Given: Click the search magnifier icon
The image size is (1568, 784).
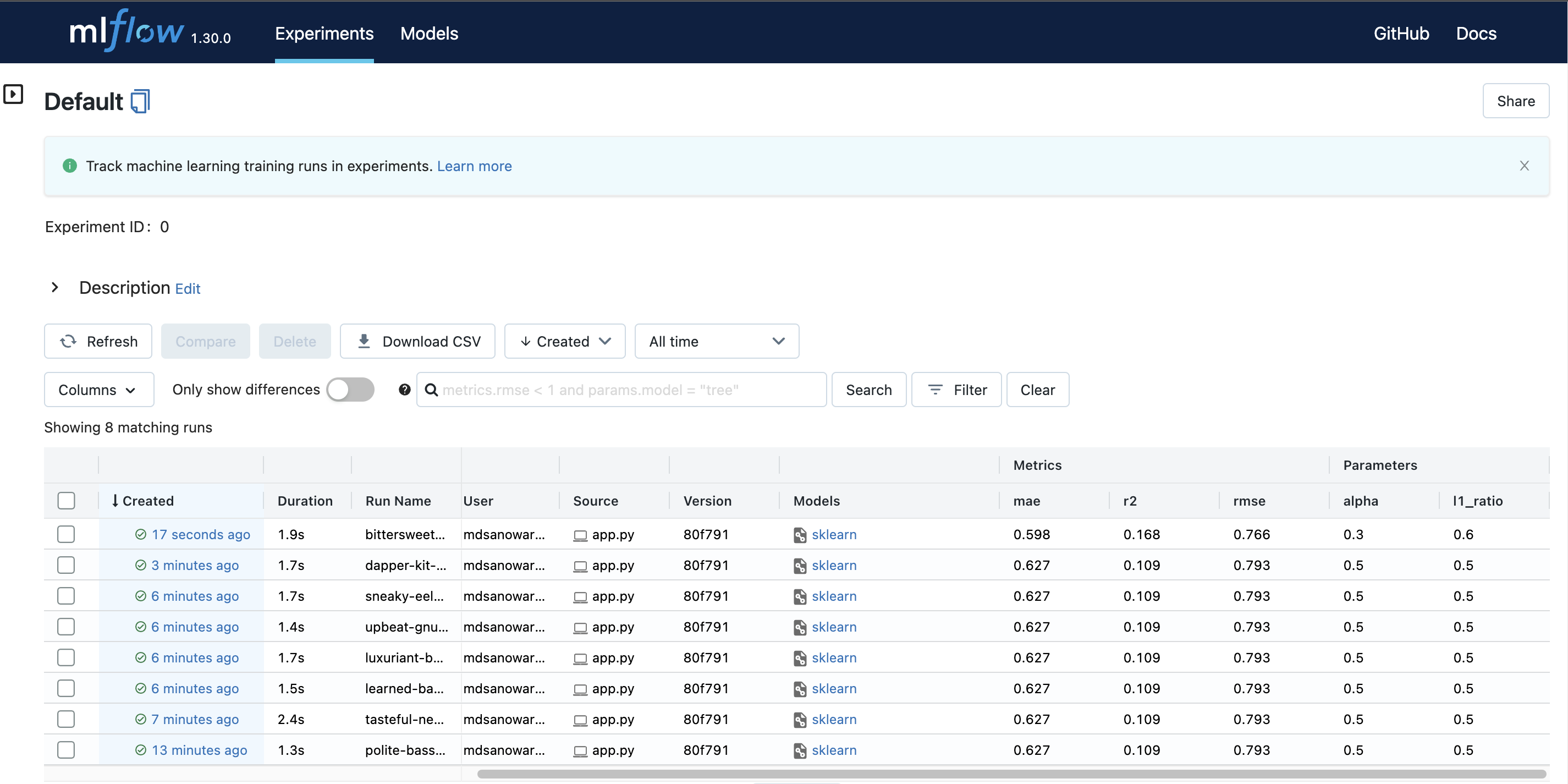Looking at the screenshot, I should point(432,389).
